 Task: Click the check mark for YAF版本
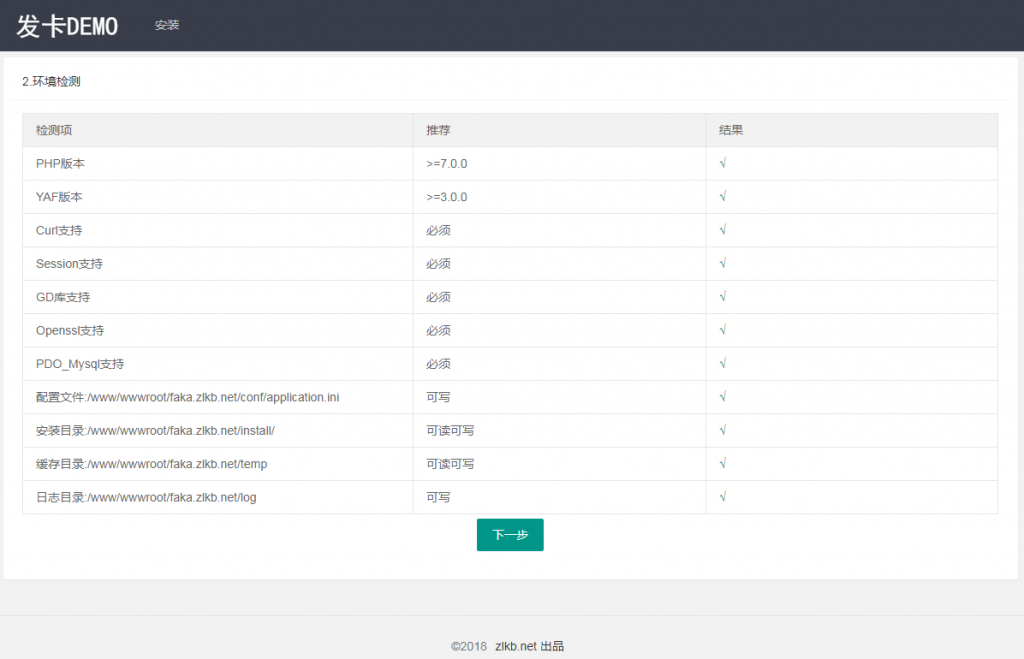point(723,196)
